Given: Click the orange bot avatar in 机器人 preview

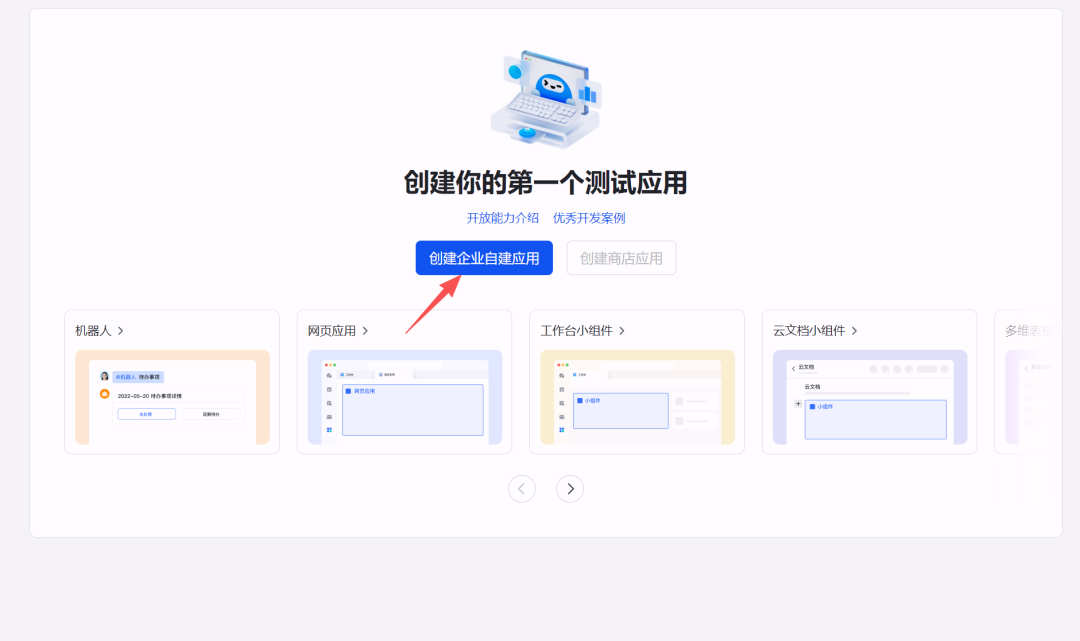Looking at the screenshot, I should pos(104,394).
